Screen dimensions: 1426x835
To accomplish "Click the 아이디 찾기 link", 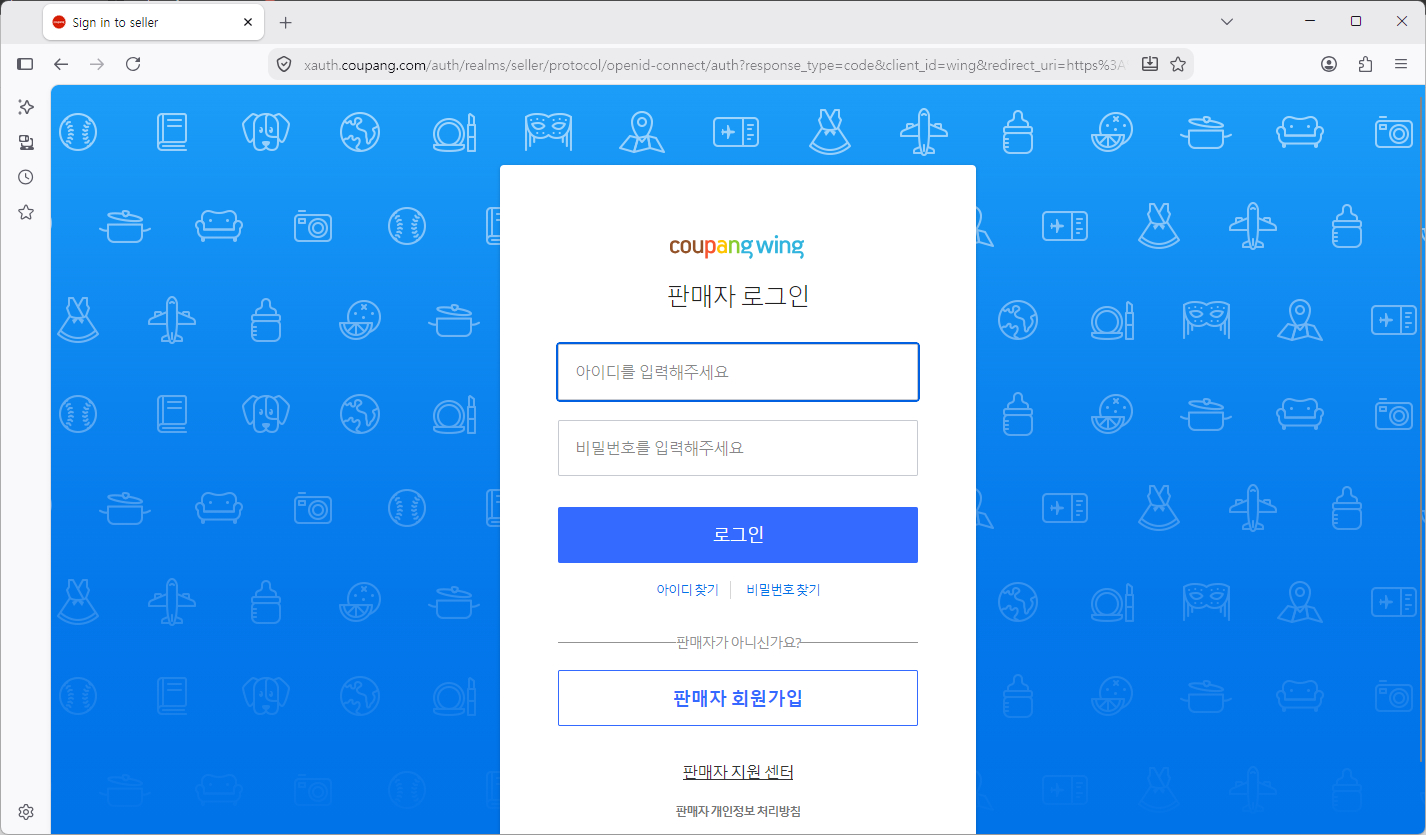I will pos(687,590).
